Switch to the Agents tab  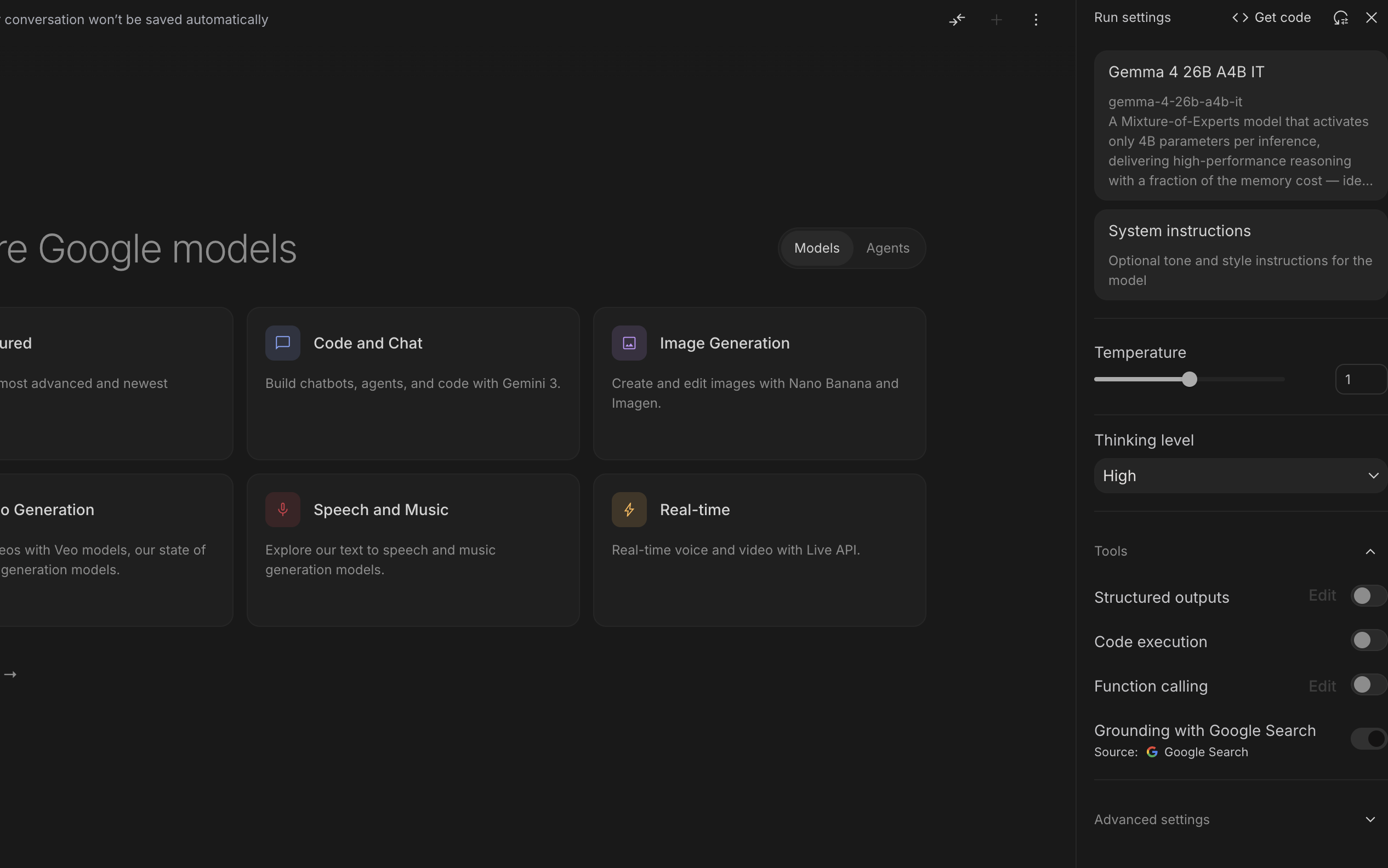click(x=888, y=248)
